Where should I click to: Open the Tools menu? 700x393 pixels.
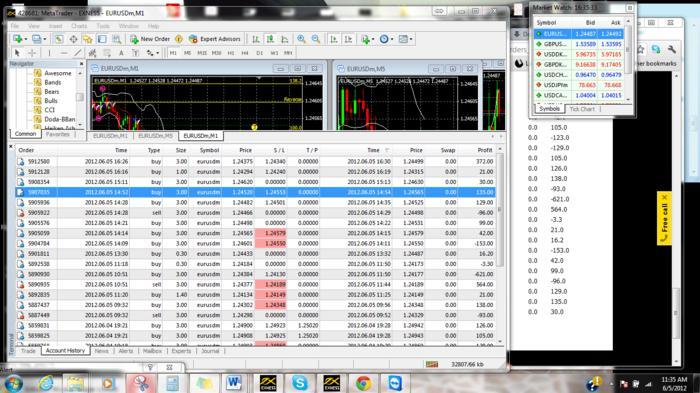click(x=103, y=26)
